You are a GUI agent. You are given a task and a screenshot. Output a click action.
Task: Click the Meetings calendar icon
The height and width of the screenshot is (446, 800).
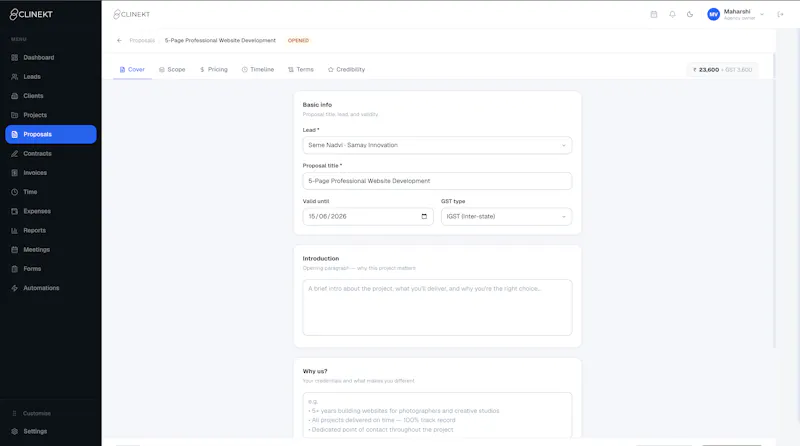point(14,250)
